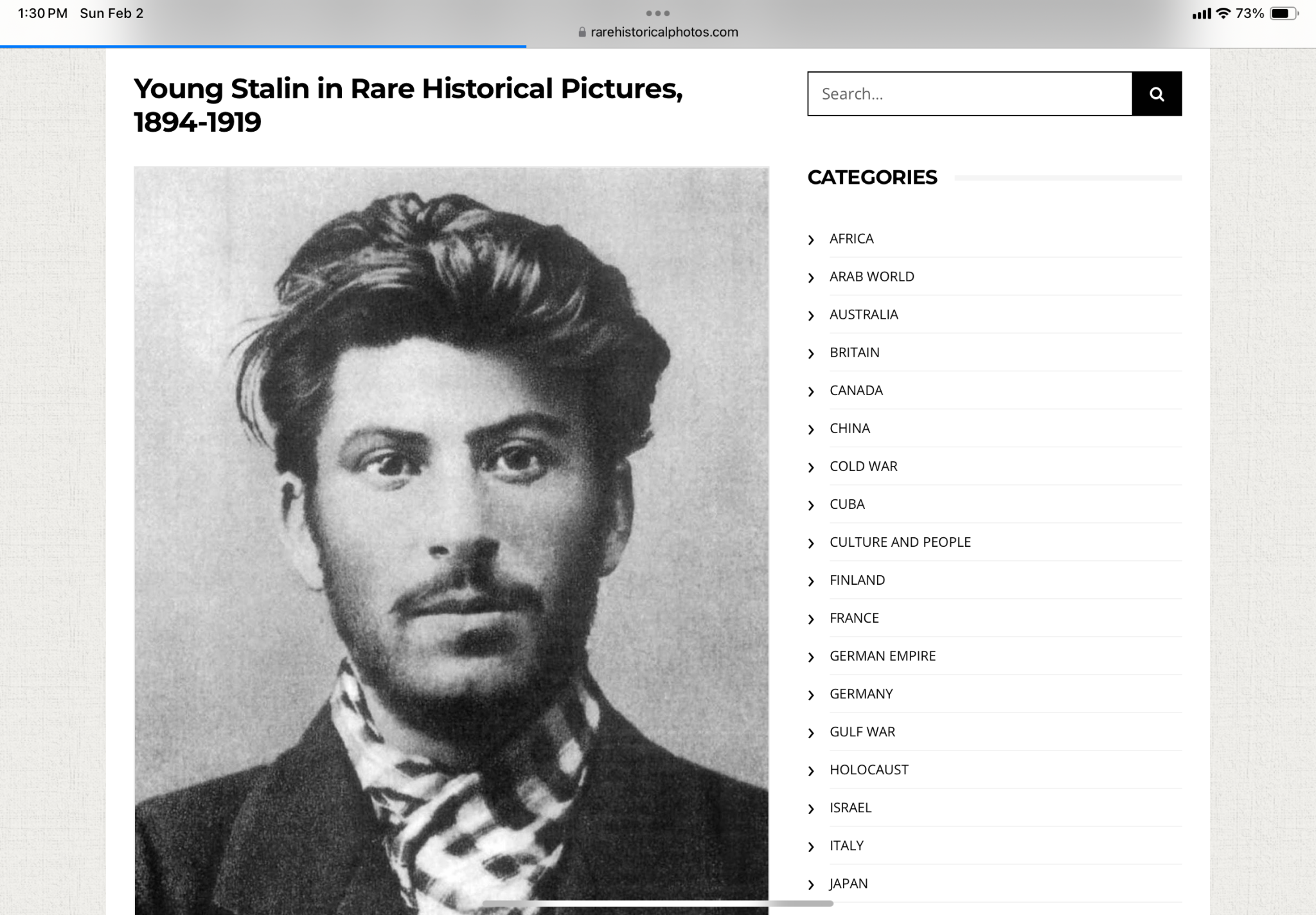The image size is (1316, 915).
Task: Open the ITALY category link
Action: pos(846,845)
